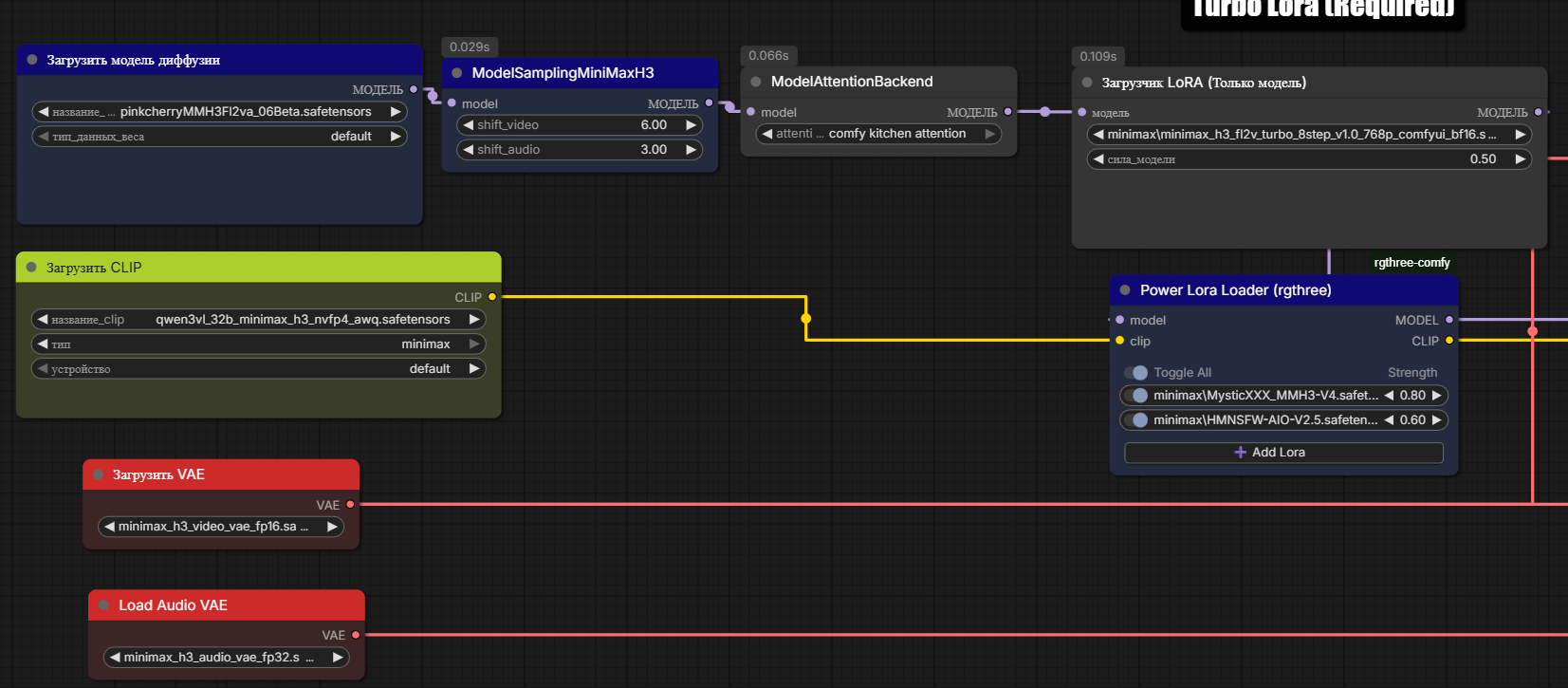Toggle all Loras with Toggle All switch
Image resolution: width=1568 pixels, height=688 pixels.
1136,373
